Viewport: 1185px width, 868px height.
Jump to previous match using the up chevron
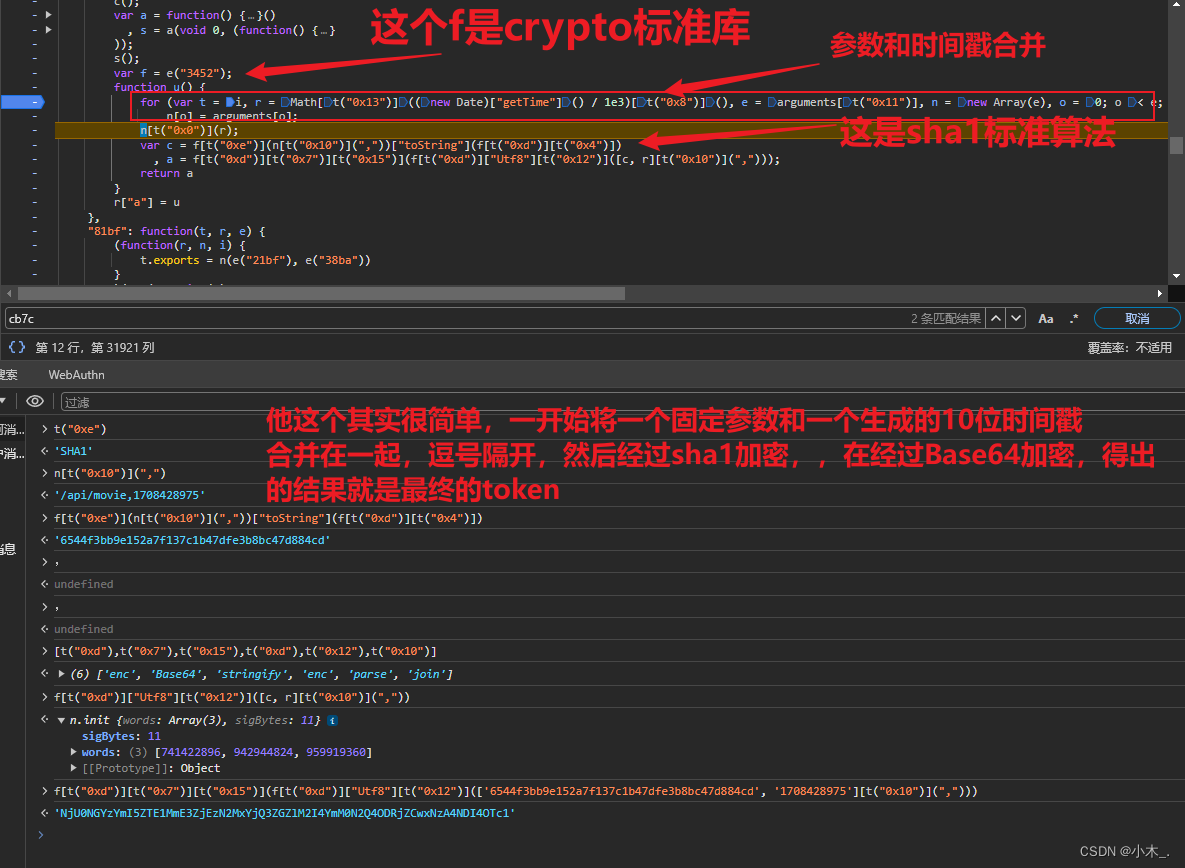click(995, 317)
